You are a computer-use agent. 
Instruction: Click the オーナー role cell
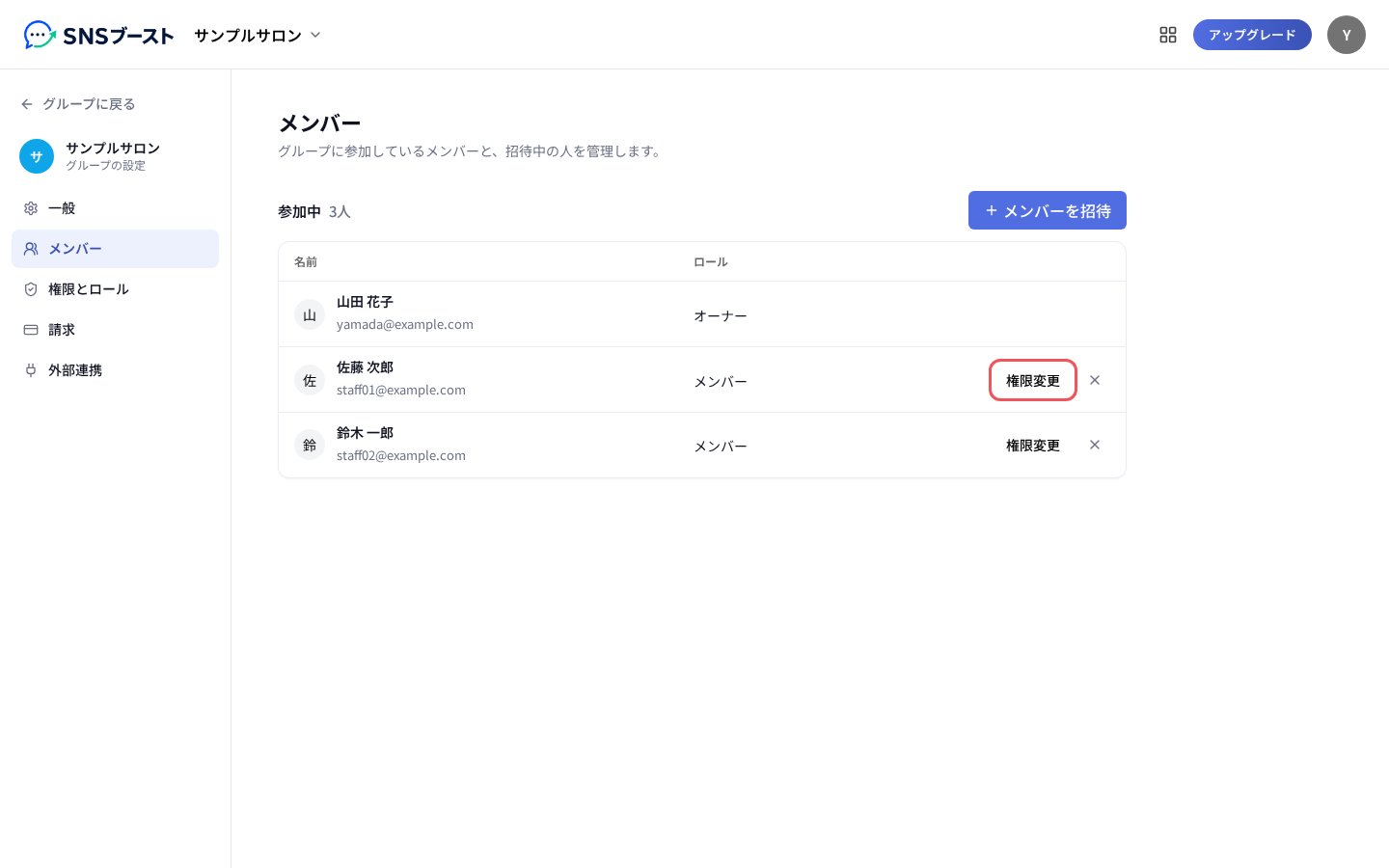(721, 316)
